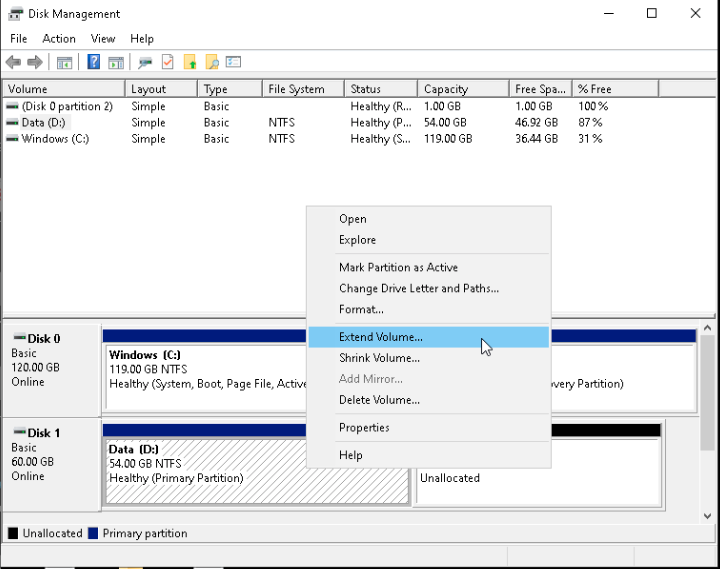Select Mark Partition as Active
The height and width of the screenshot is (569, 720).
tap(429, 267)
